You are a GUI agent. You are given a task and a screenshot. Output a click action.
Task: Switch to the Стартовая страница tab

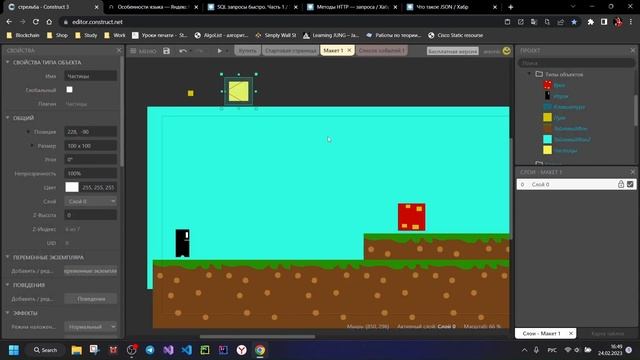[290, 51]
